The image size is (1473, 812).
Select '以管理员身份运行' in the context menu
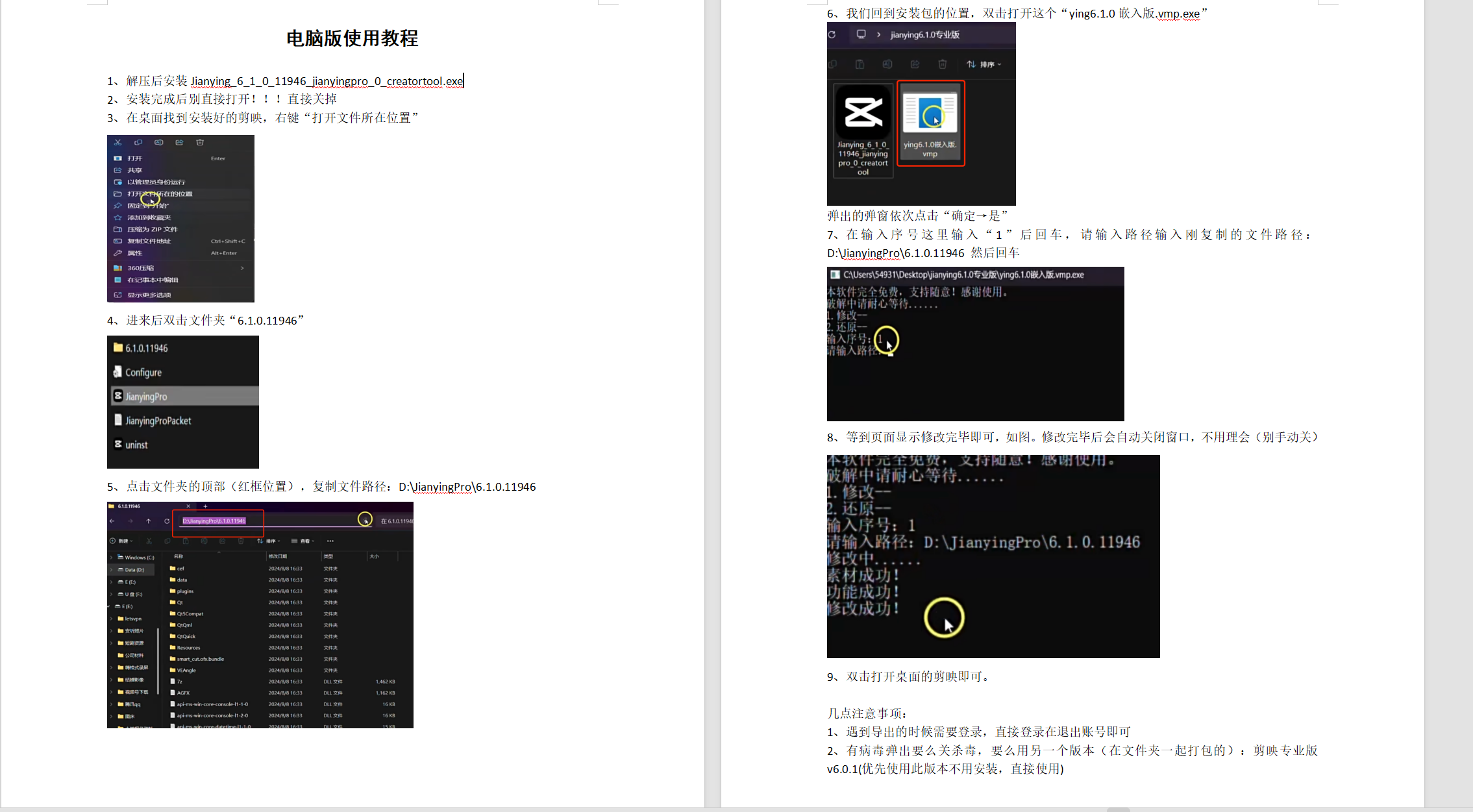pyautogui.click(x=156, y=182)
